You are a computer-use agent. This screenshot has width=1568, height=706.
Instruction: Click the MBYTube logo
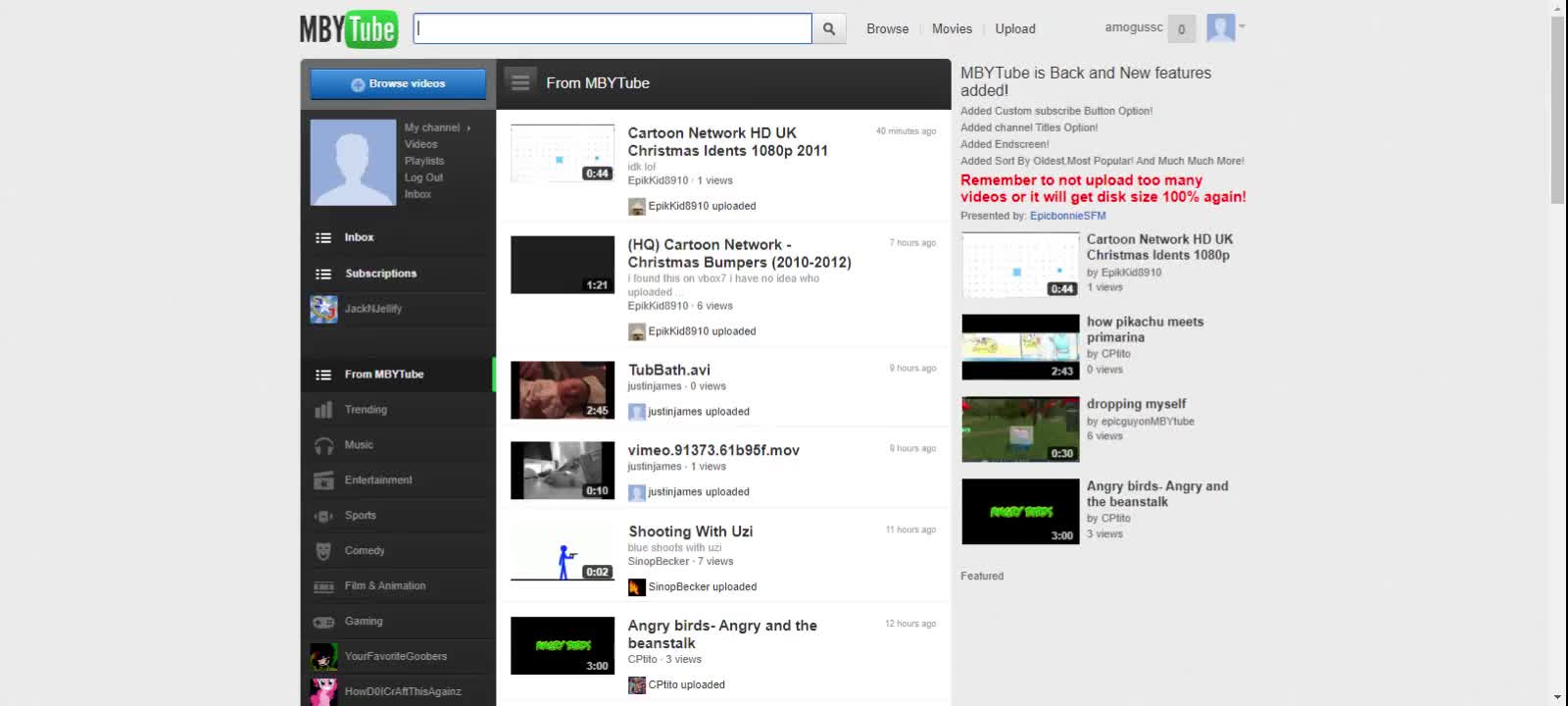coord(348,28)
